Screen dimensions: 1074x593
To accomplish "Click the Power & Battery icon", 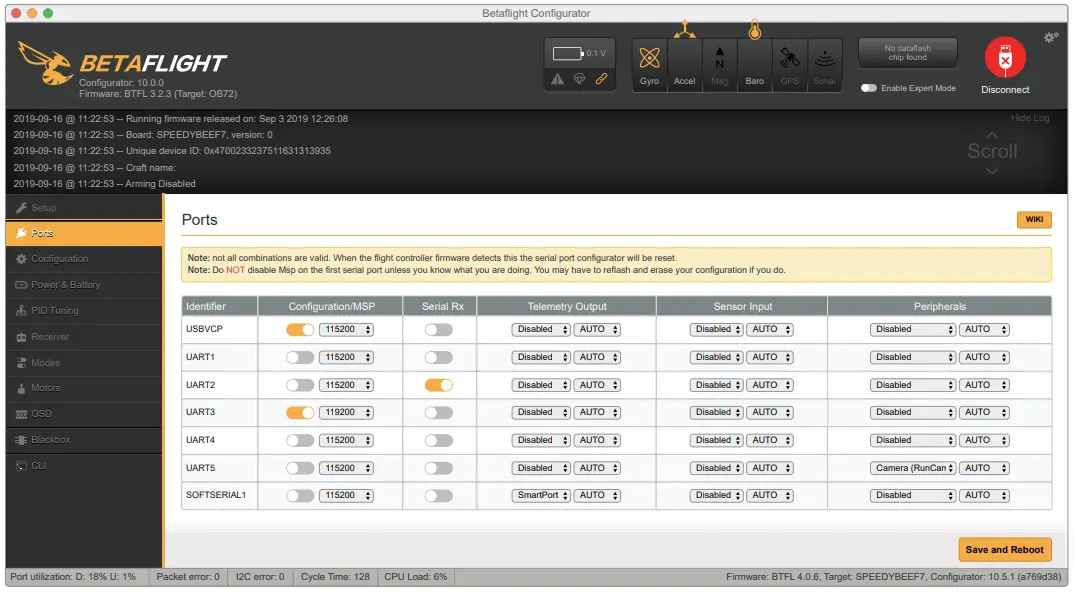I will (x=21, y=285).
